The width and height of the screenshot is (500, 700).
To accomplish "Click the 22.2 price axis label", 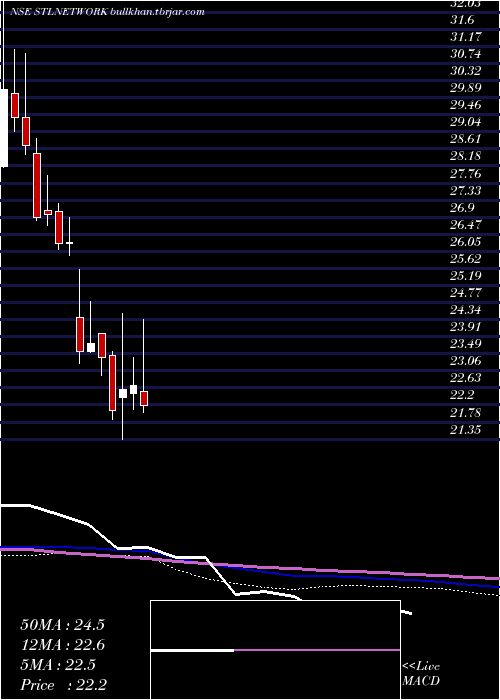I will (x=461, y=395).
